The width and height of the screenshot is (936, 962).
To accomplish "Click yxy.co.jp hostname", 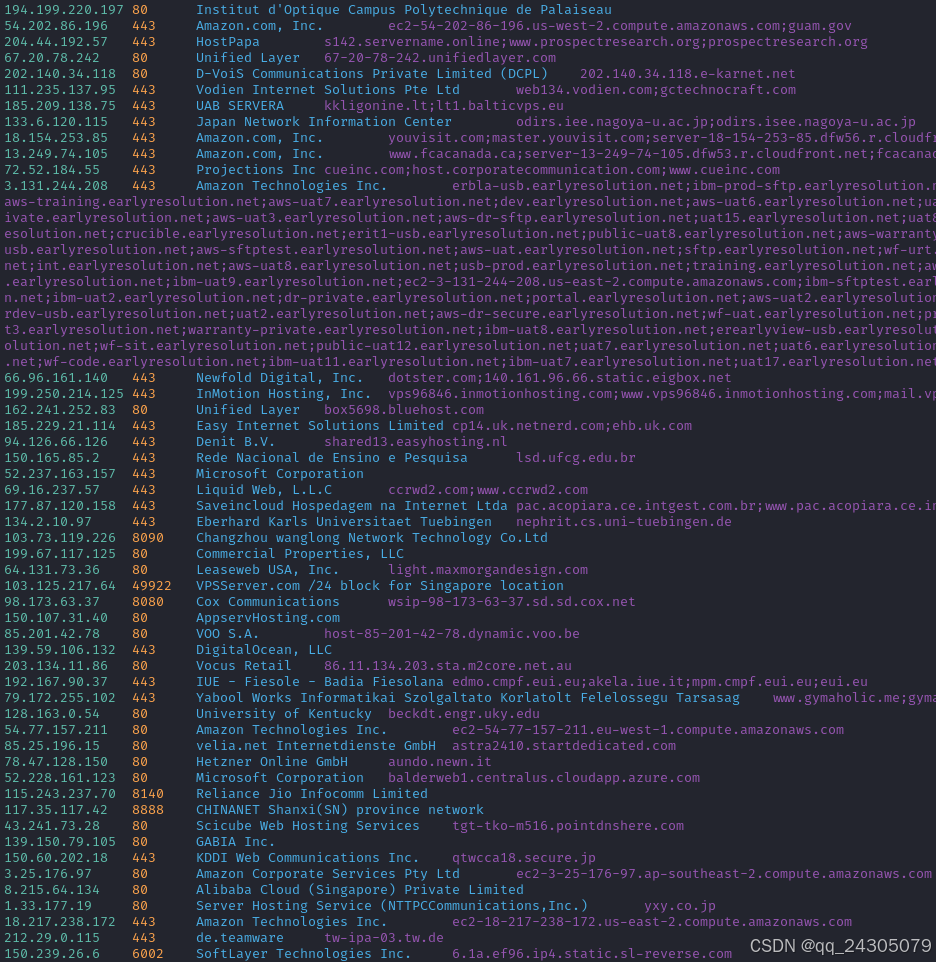I will (x=680, y=904).
